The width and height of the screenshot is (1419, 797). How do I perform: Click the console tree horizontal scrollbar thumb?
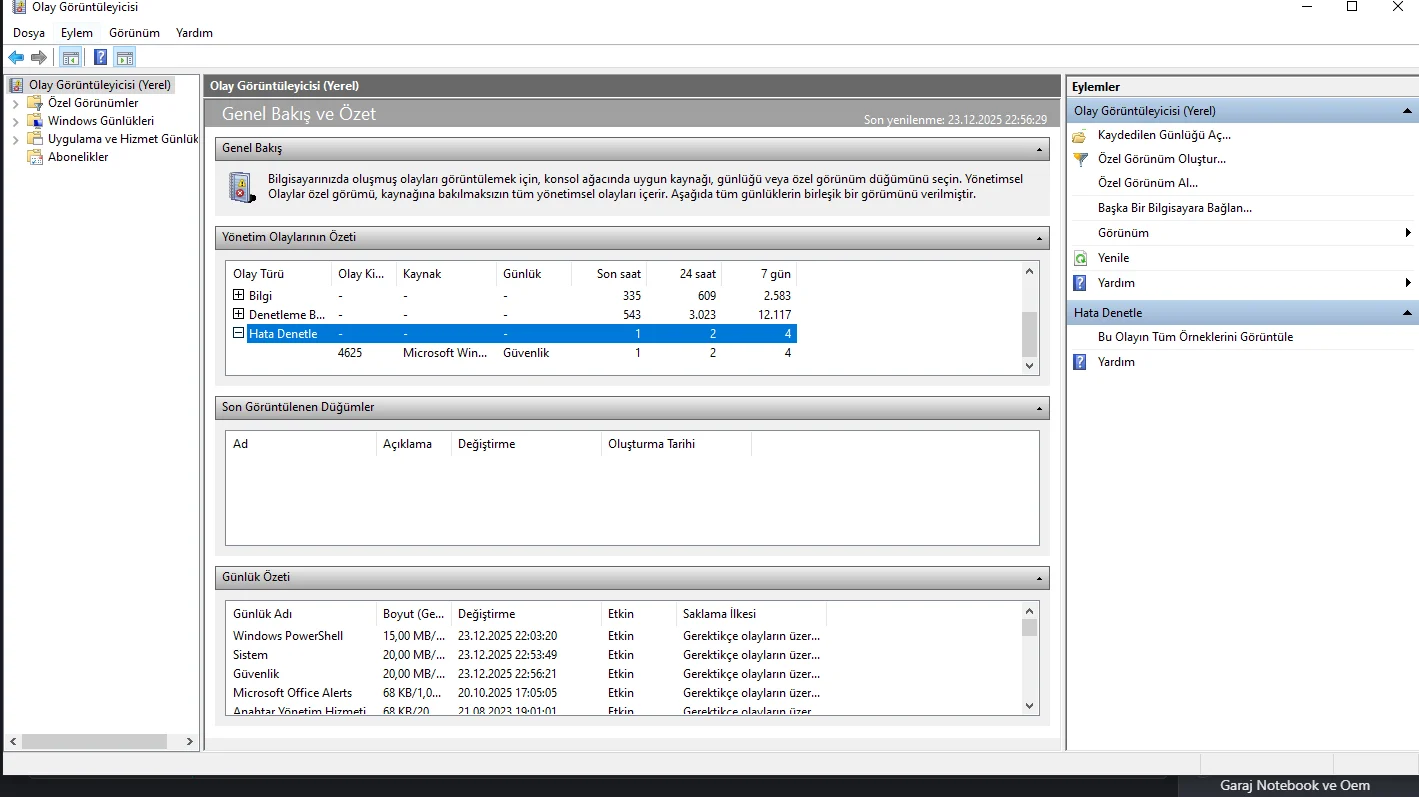[92, 742]
